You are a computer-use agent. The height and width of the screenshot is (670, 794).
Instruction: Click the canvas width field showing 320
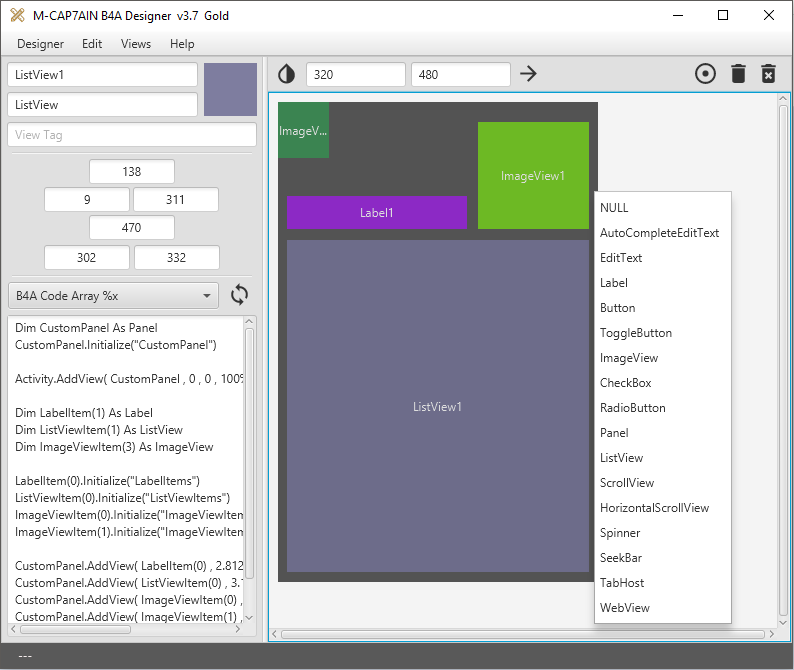coord(355,74)
